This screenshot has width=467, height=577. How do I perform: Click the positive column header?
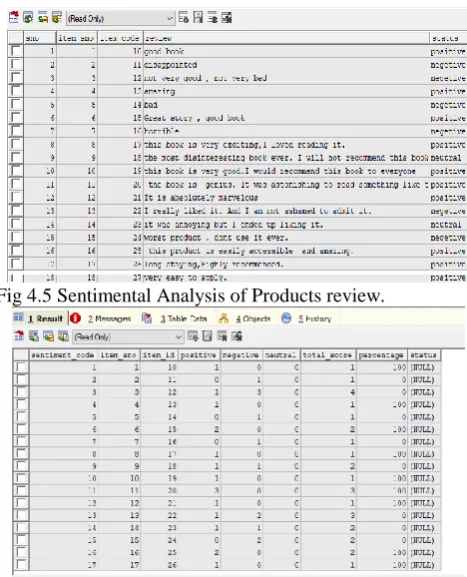pos(199,355)
